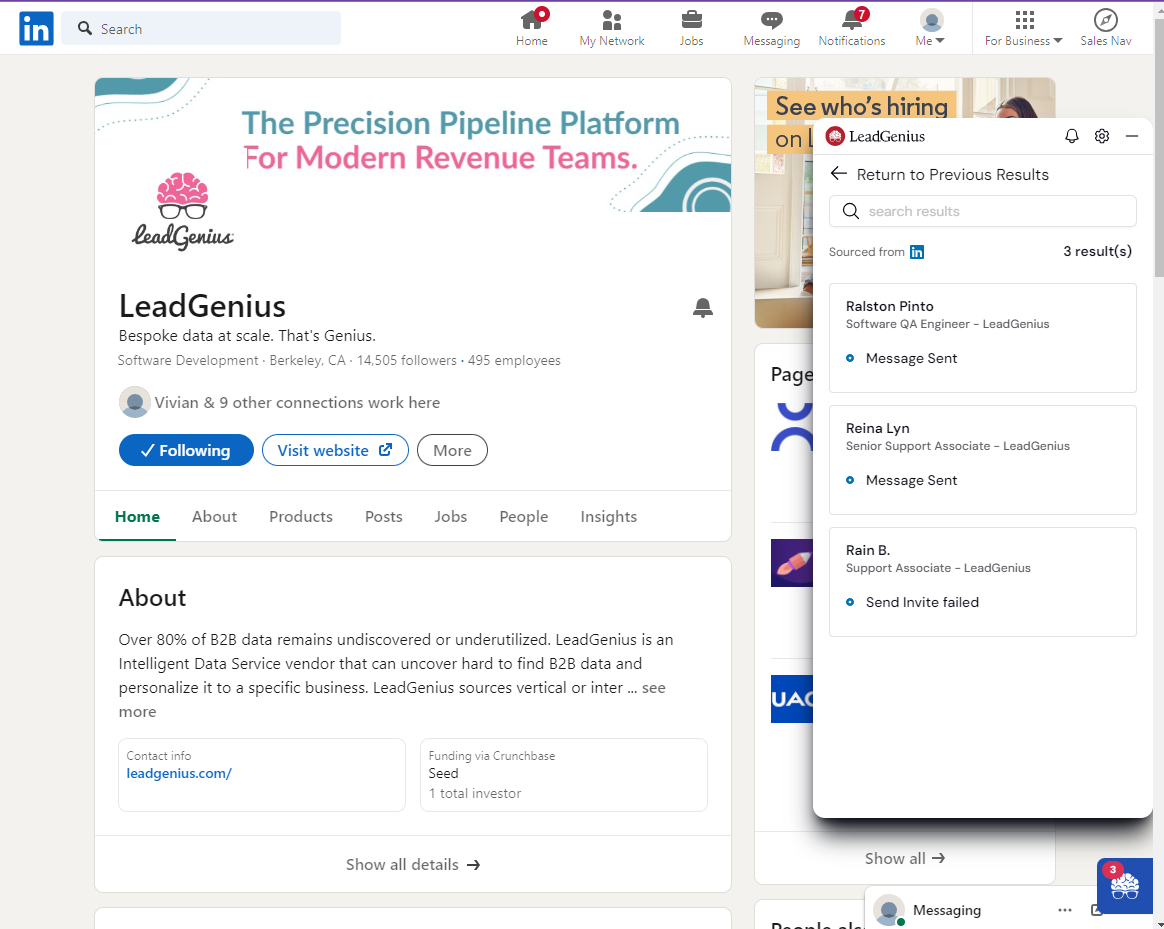Viewport: 1164px width, 929px height.
Task: Click the Following button
Action: [186, 450]
